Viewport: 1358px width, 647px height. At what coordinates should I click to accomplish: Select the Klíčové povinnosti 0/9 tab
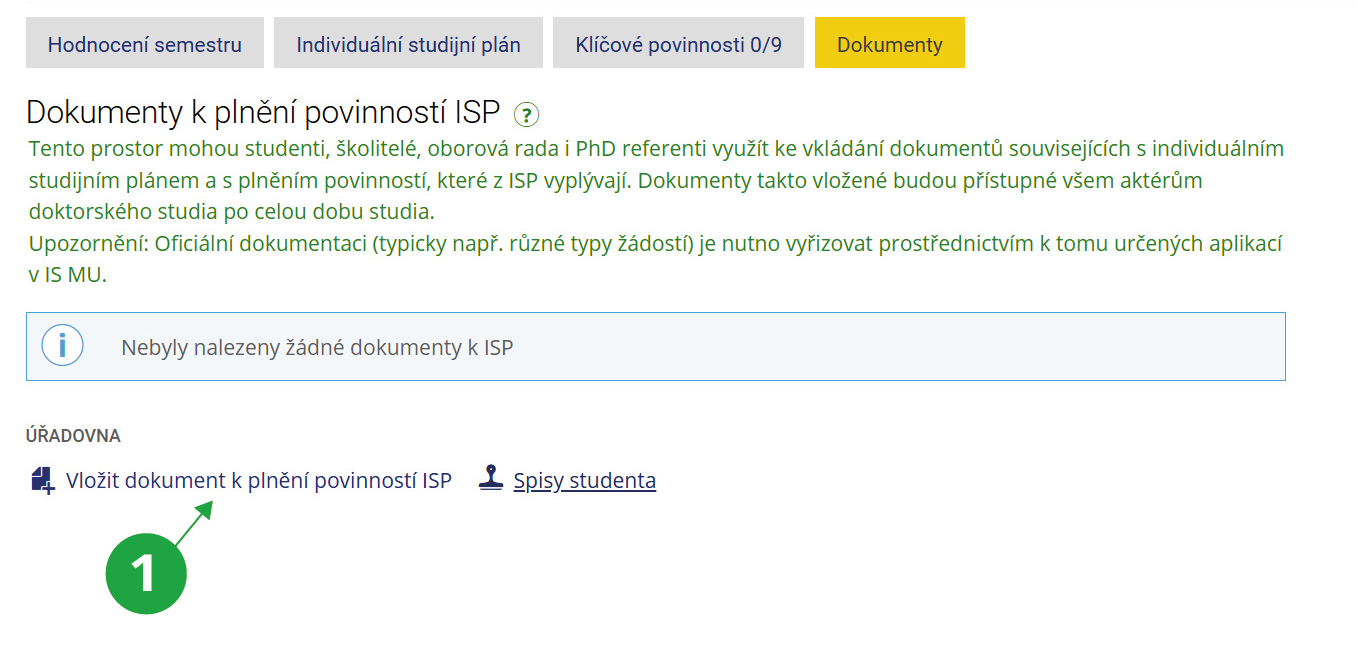pos(678,44)
